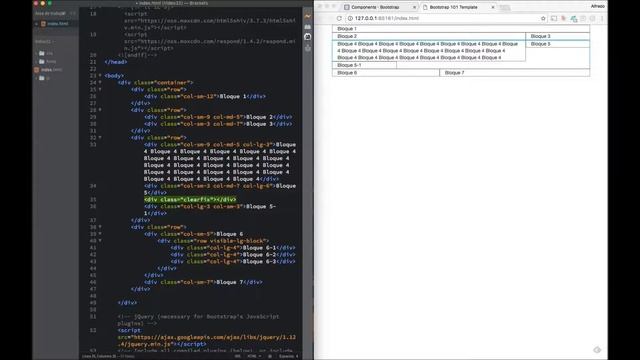
Task: Click the Chrome address bar URL
Action: pyautogui.click(x=387, y=18)
